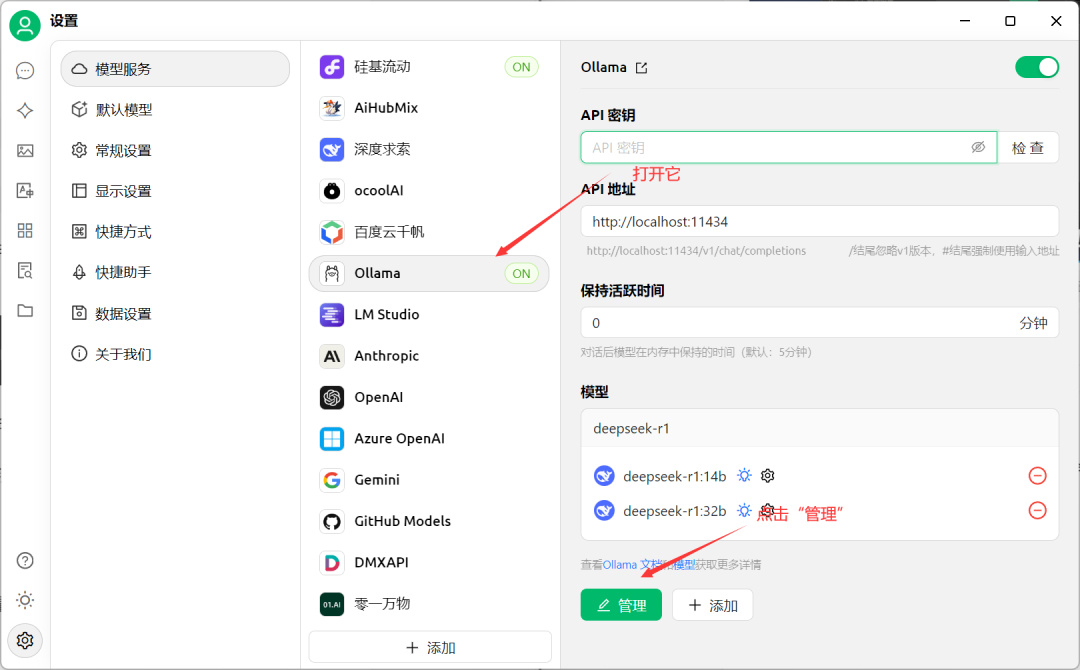The width and height of the screenshot is (1080, 670).
Task: Focus the 保持活跃时间 minutes field
Action: pyautogui.click(x=820, y=323)
